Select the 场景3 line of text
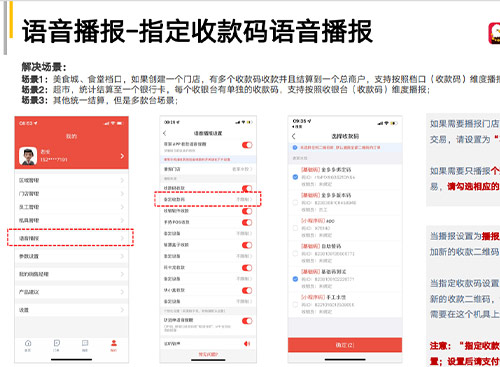This screenshot has height=367, width=500. click(x=100, y=100)
